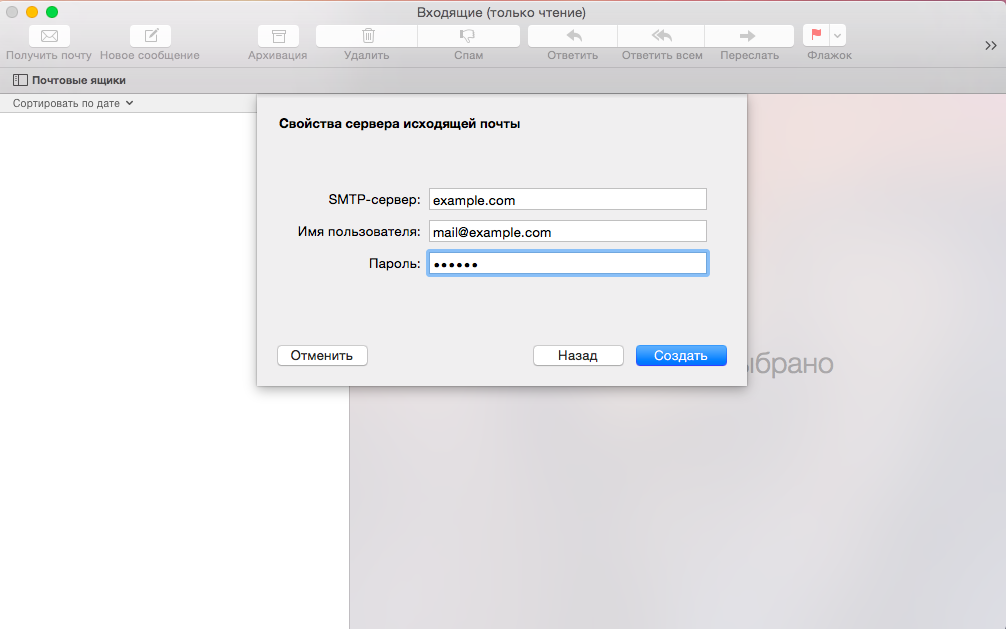Click the Spam thumbs-down icon

click(468, 36)
